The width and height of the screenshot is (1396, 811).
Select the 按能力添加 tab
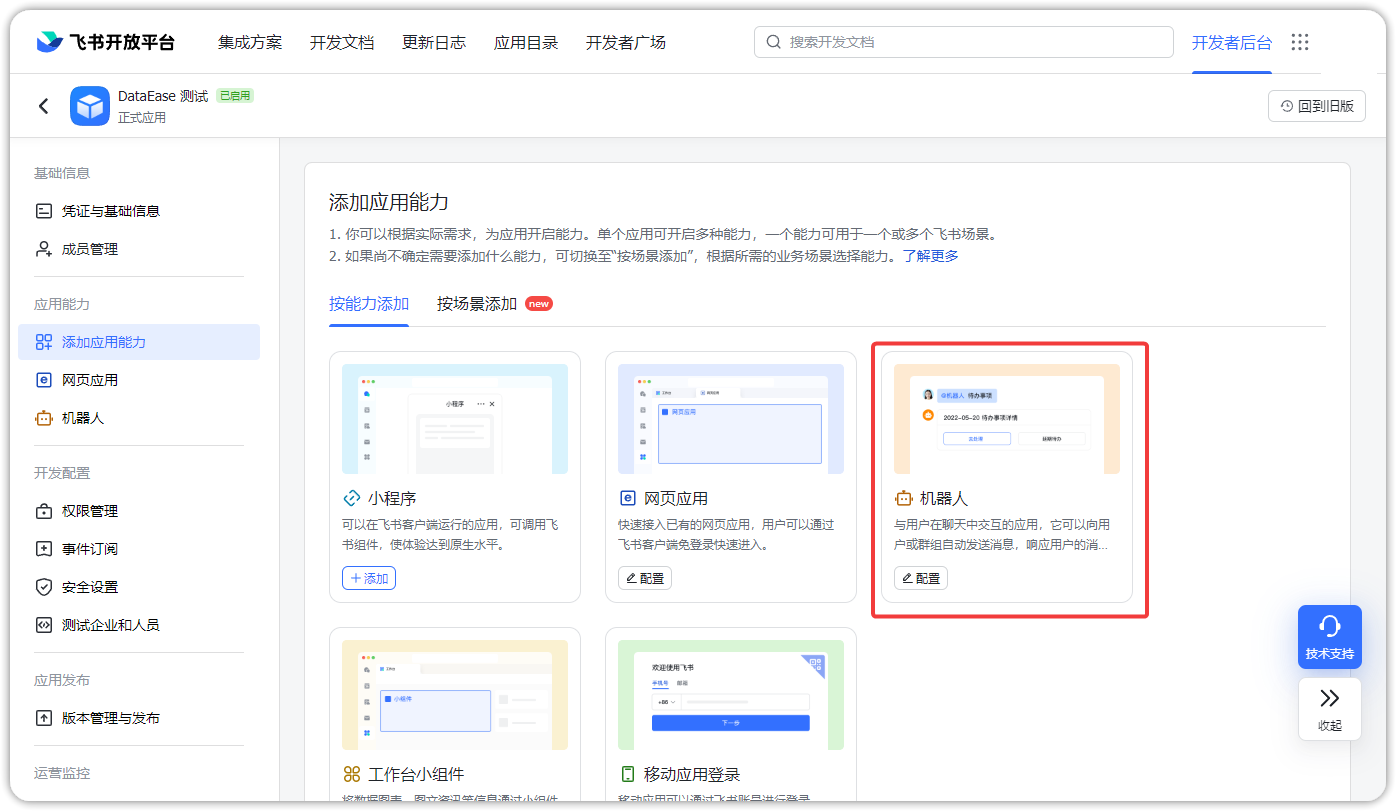point(369,304)
